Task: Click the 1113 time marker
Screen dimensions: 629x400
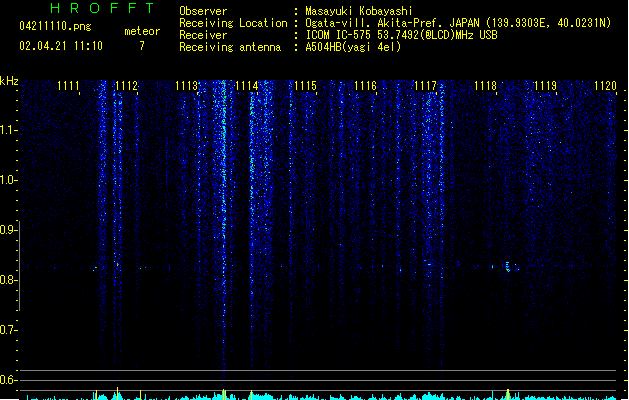Action: point(187,86)
